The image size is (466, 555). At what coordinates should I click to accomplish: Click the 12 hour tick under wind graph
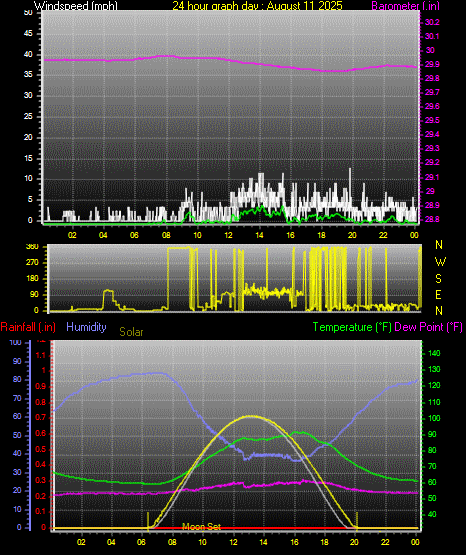(x=228, y=235)
